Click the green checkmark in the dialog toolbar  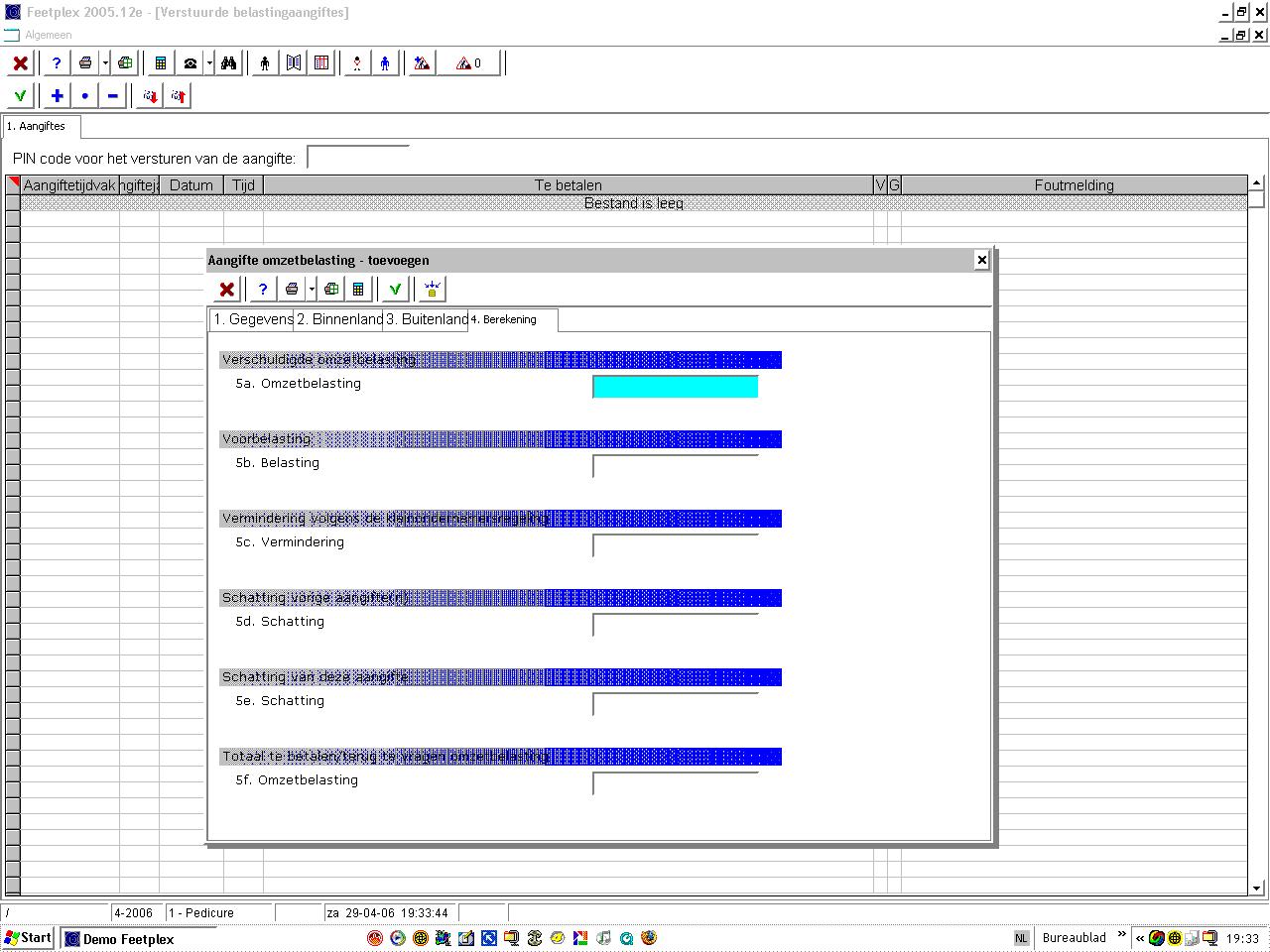(395, 290)
